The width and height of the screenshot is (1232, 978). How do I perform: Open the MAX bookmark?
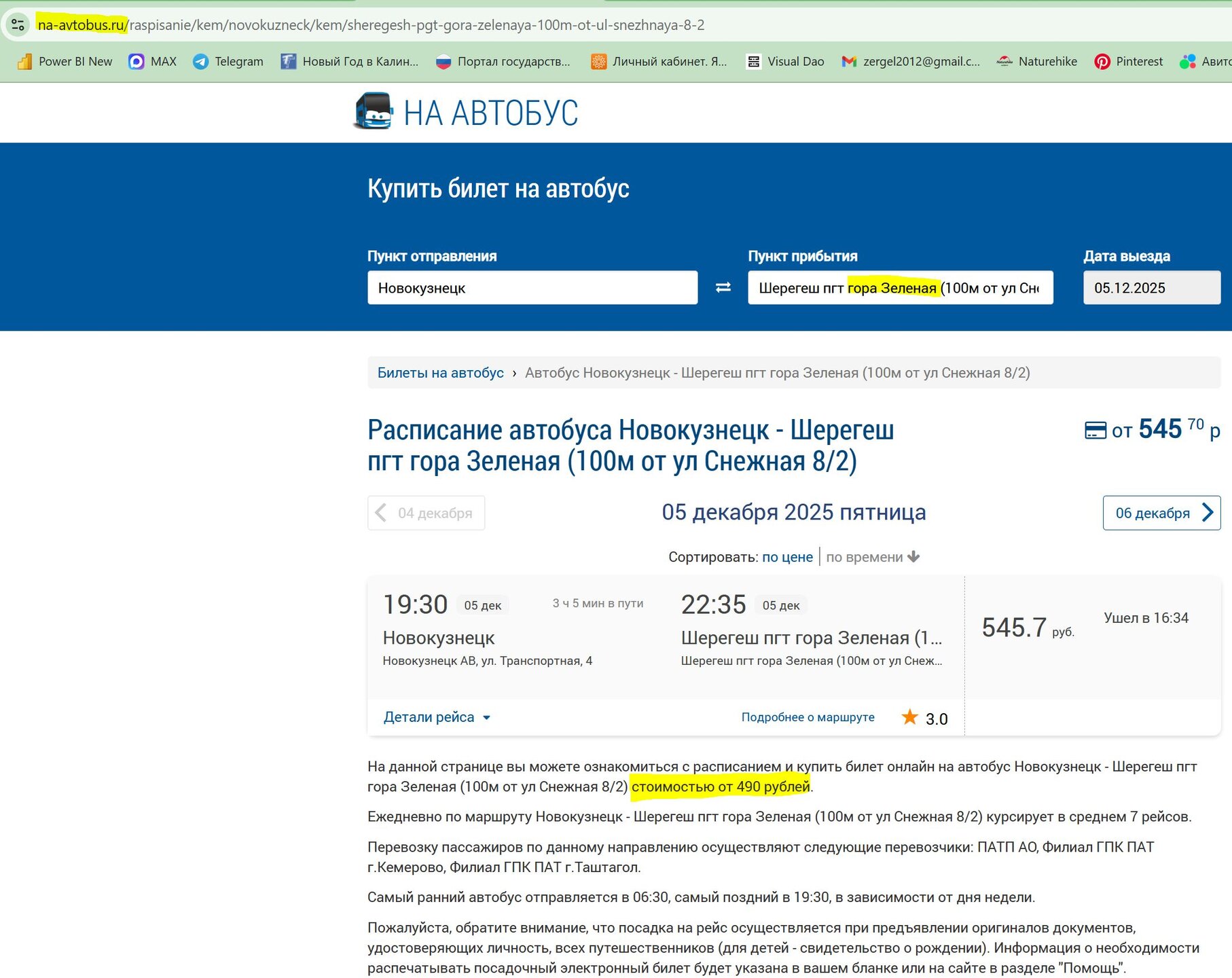click(153, 62)
